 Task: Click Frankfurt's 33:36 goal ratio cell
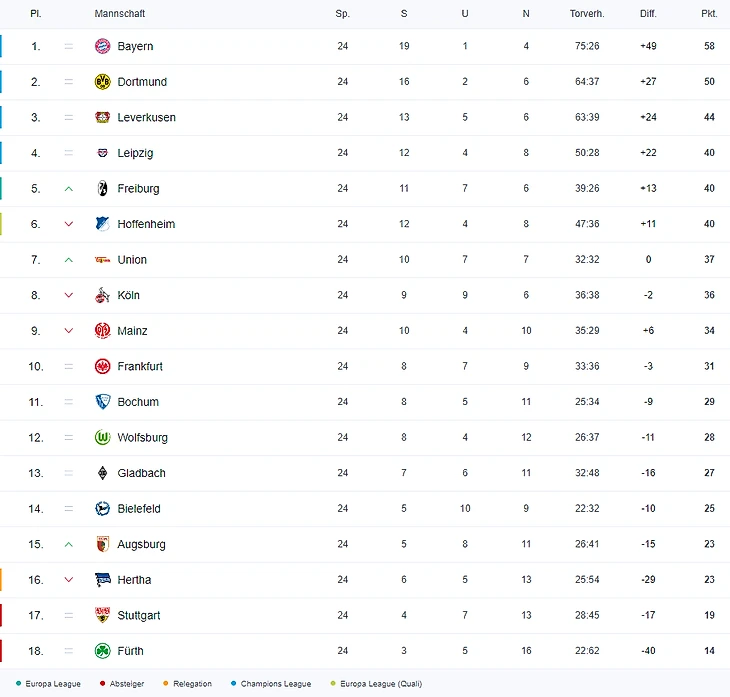click(587, 366)
